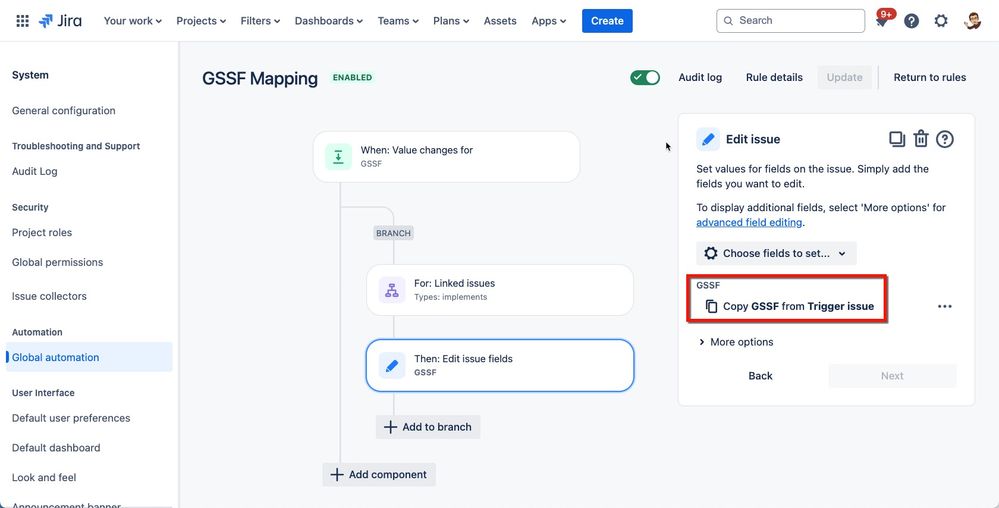Select the When: Value changes for card
999x508 pixels.
[x=447, y=157]
